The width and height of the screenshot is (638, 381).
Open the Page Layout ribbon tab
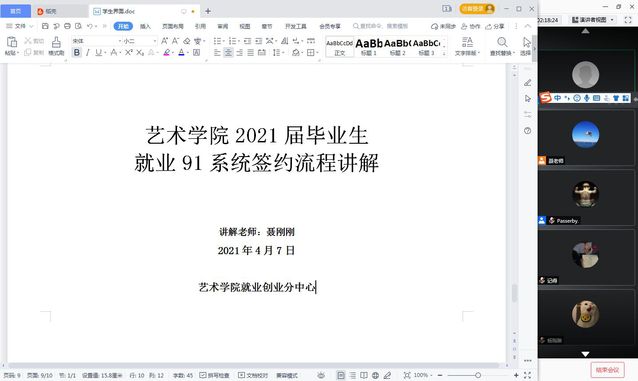coord(173,26)
